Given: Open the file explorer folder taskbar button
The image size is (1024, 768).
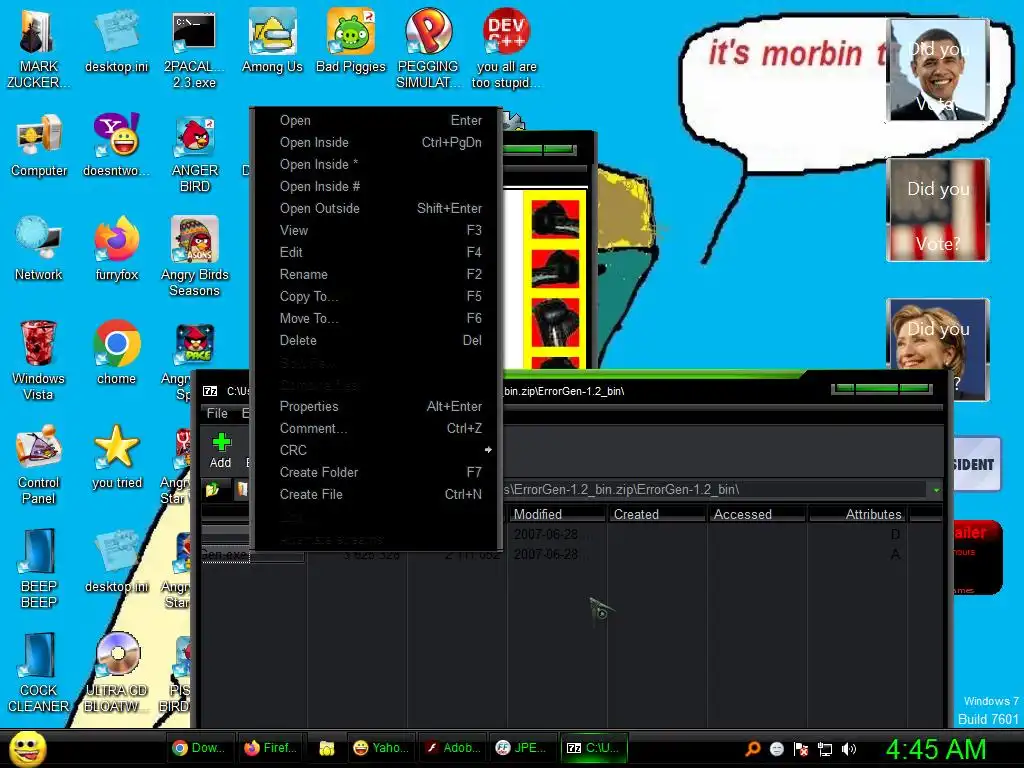Looking at the screenshot, I should pos(327,748).
